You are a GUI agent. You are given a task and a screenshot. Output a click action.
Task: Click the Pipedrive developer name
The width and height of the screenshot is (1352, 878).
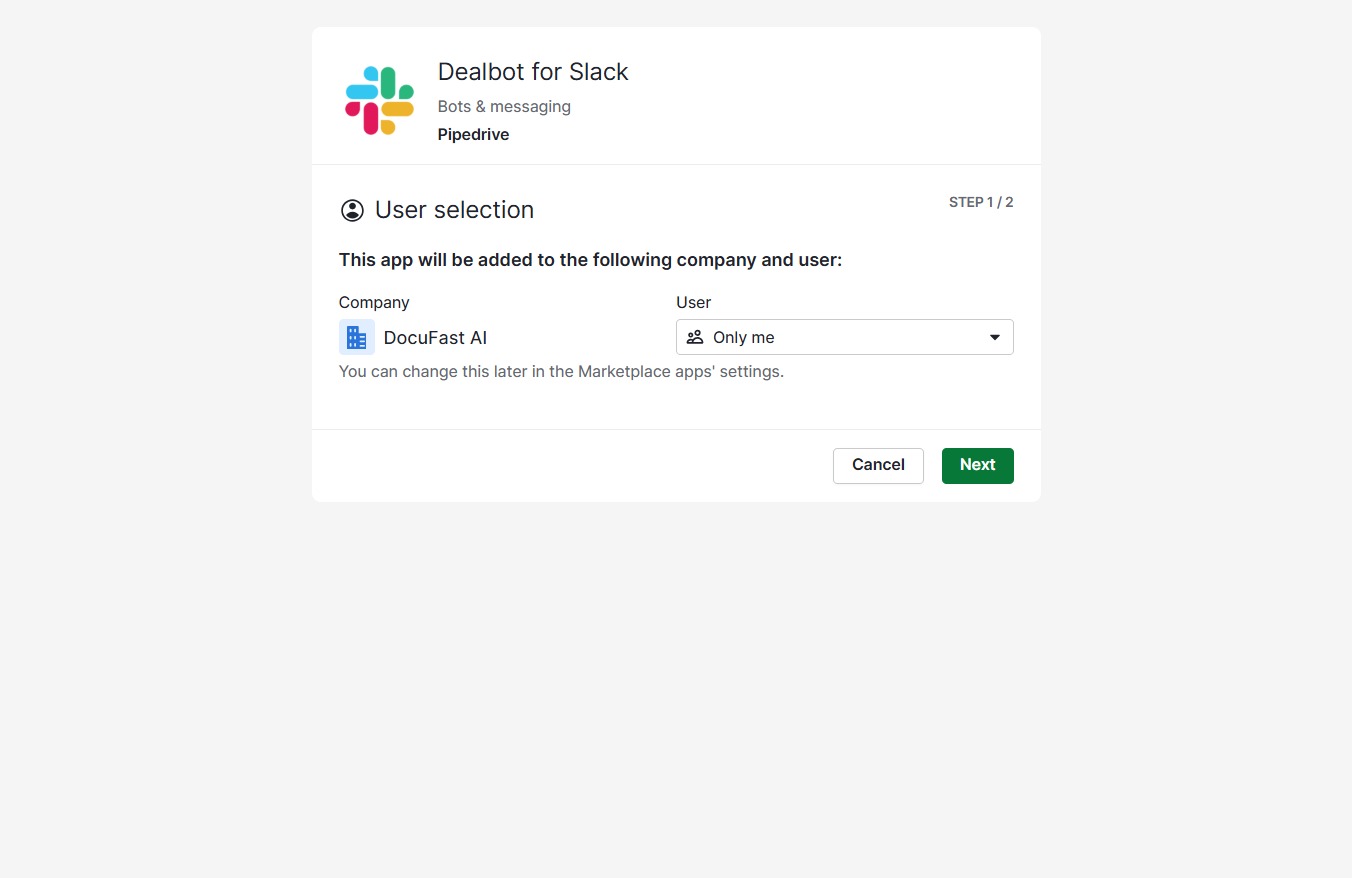pos(473,134)
